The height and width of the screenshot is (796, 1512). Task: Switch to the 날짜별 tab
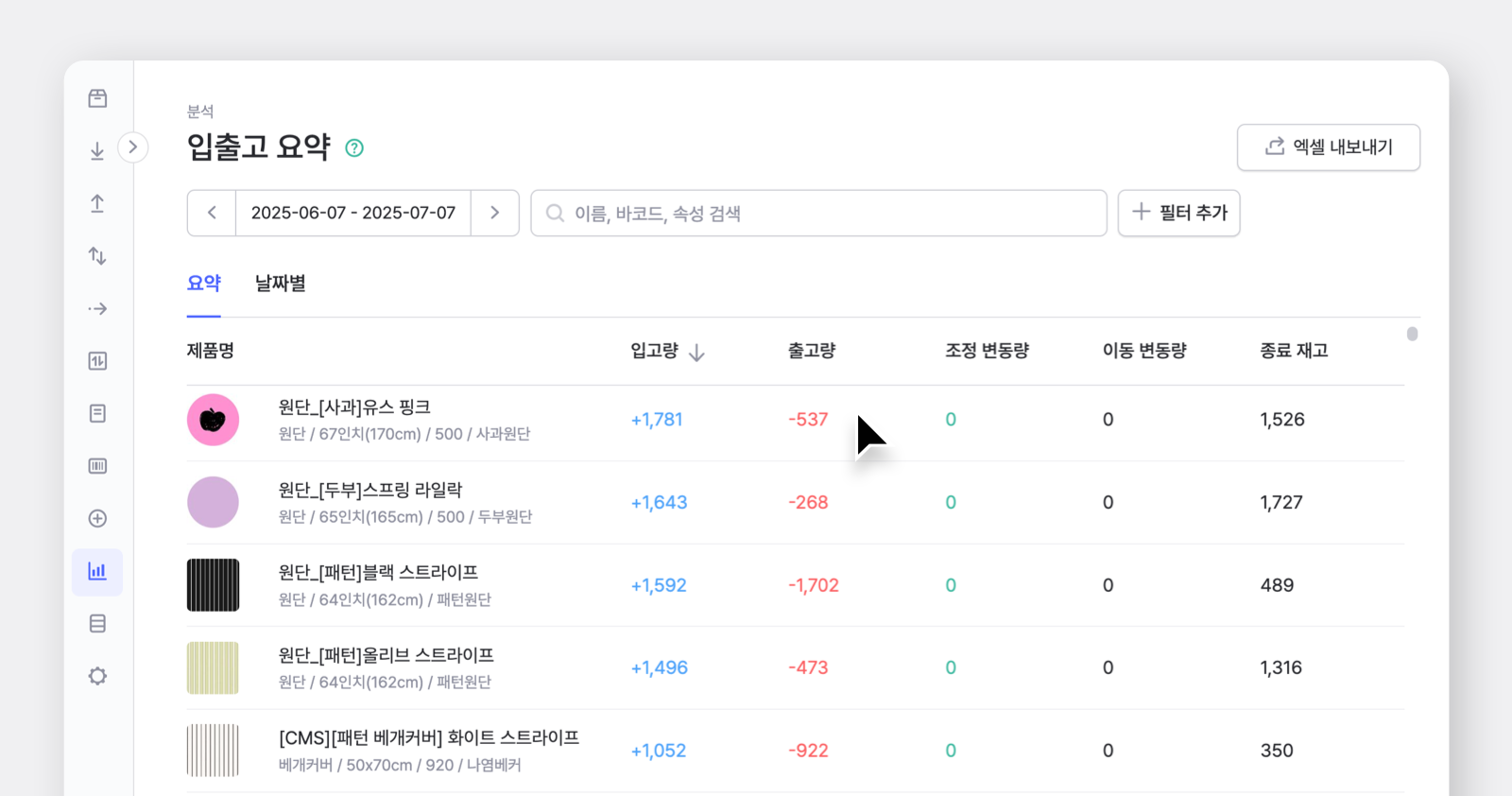point(281,284)
